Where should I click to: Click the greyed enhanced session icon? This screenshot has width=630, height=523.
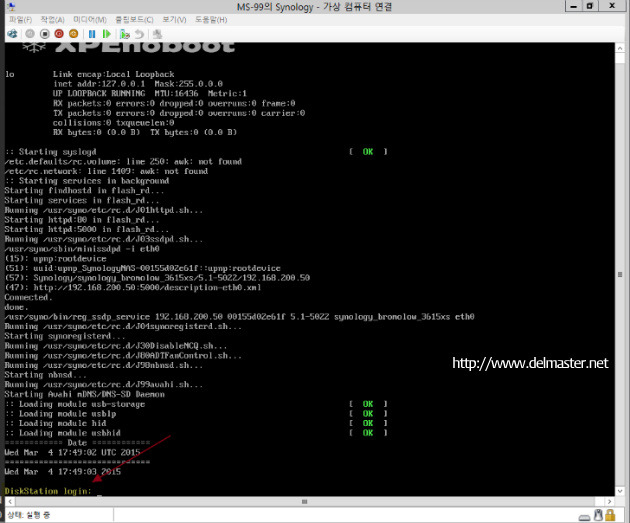(157, 34)
